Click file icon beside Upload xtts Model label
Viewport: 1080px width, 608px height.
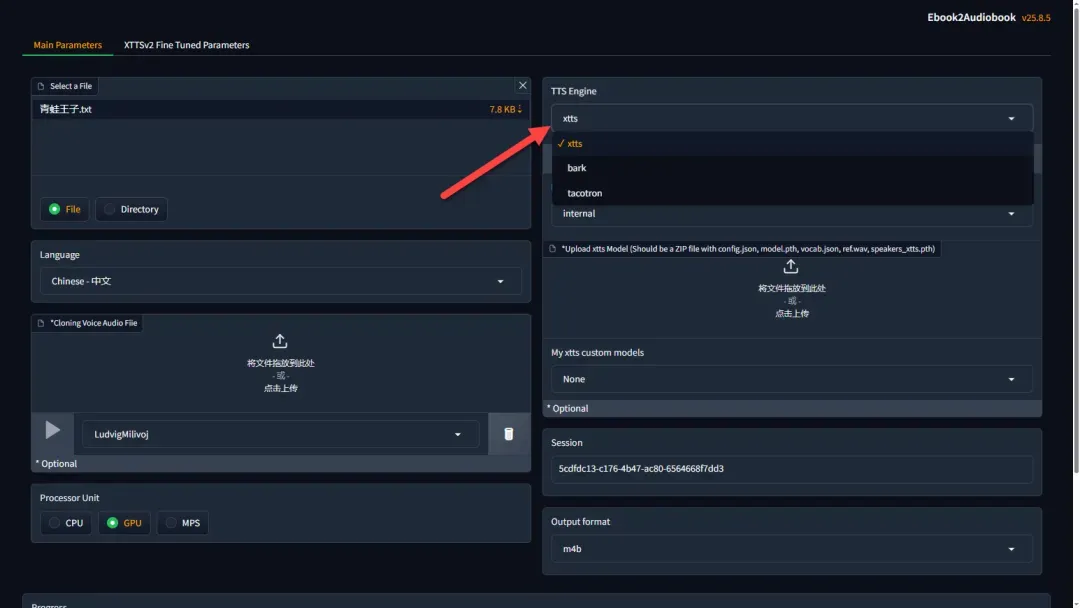coord(552,249)
